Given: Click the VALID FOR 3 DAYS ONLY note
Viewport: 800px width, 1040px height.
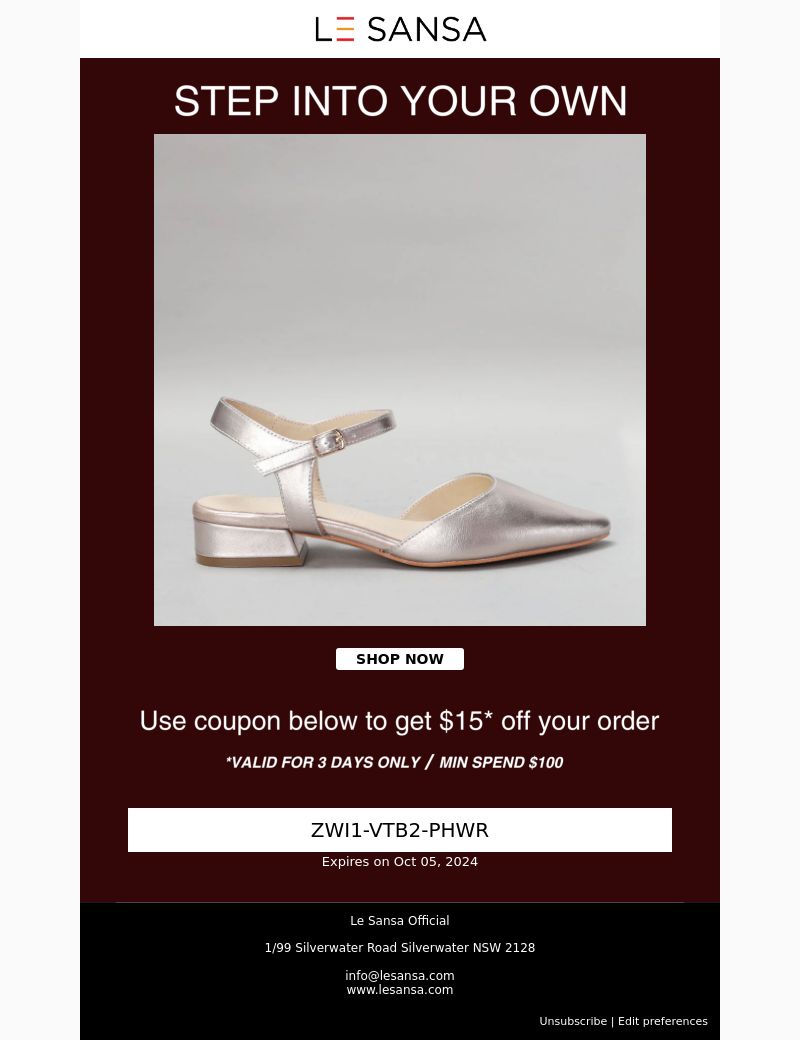Looking at the screenshot, I should pos(323,762).
